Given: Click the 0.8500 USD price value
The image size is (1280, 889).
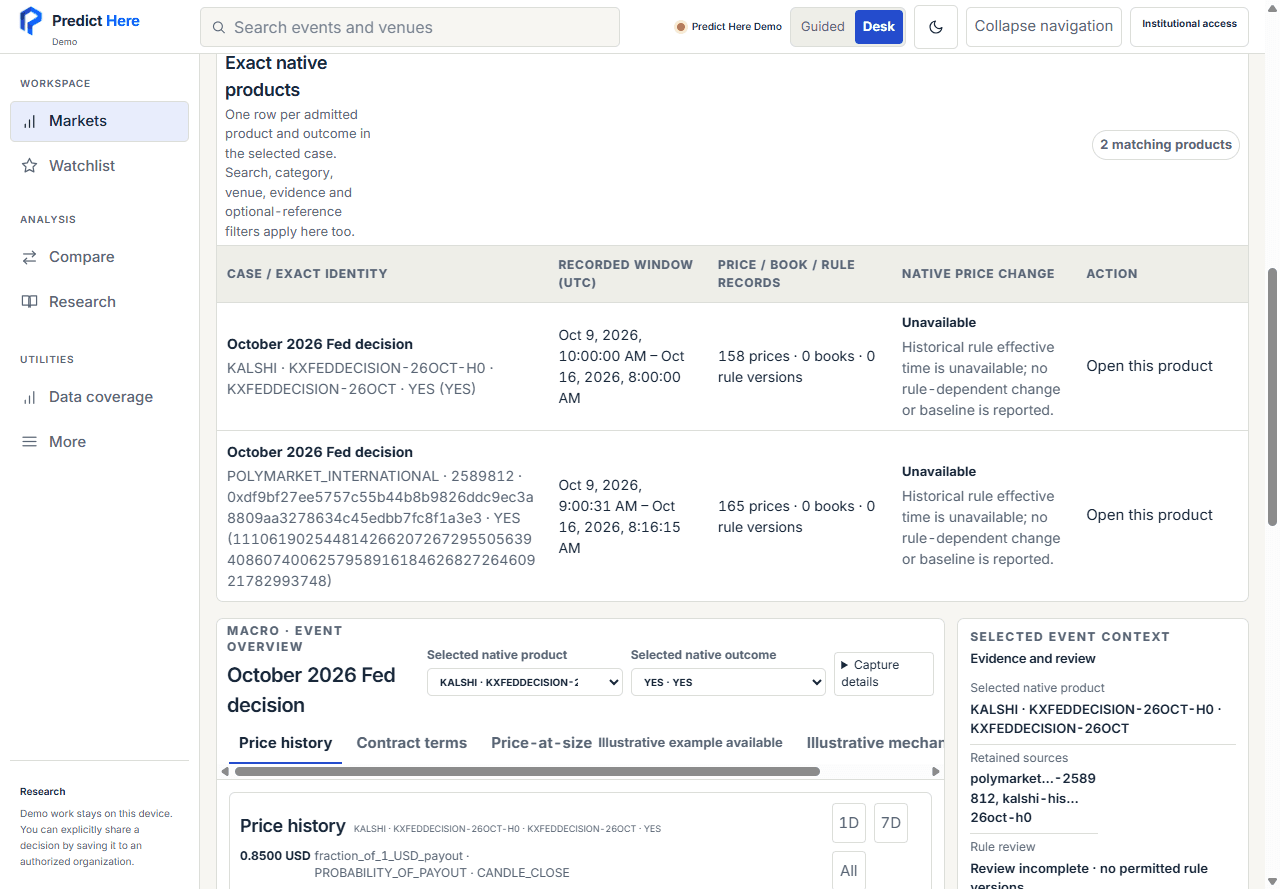Looking at the screenshot, I should coord(275,856).
